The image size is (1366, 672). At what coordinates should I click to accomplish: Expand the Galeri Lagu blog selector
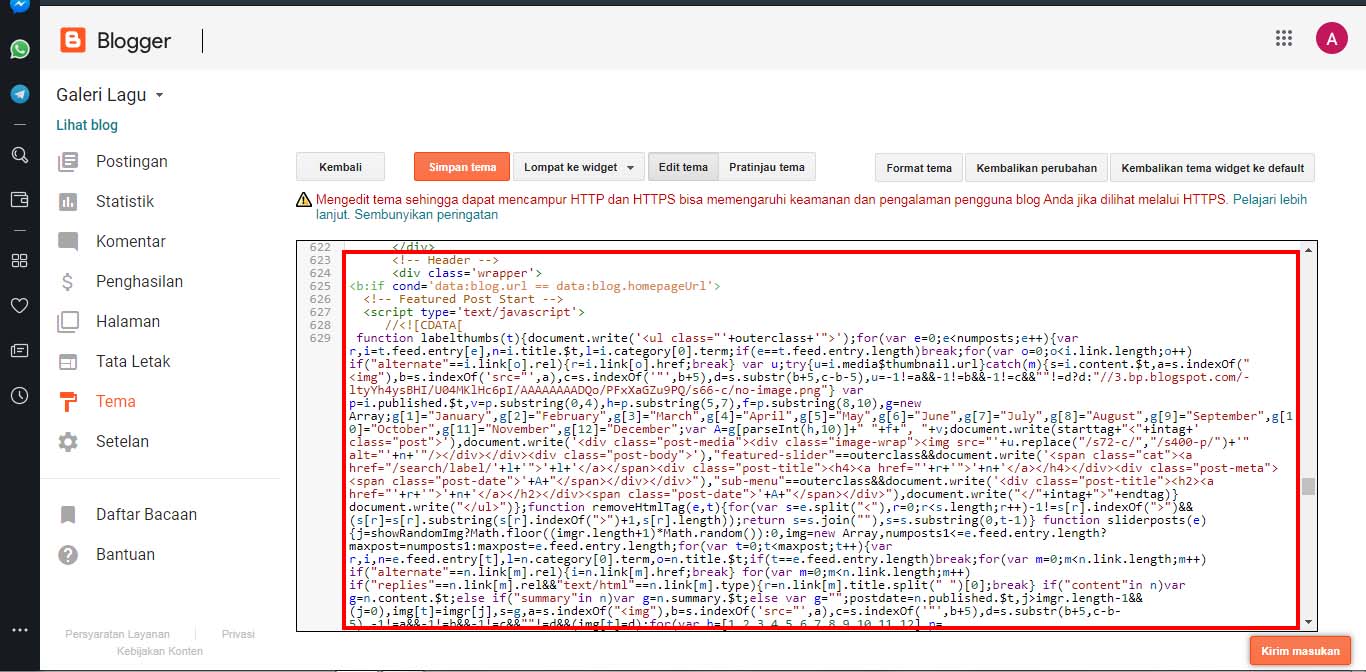point(110,95)
